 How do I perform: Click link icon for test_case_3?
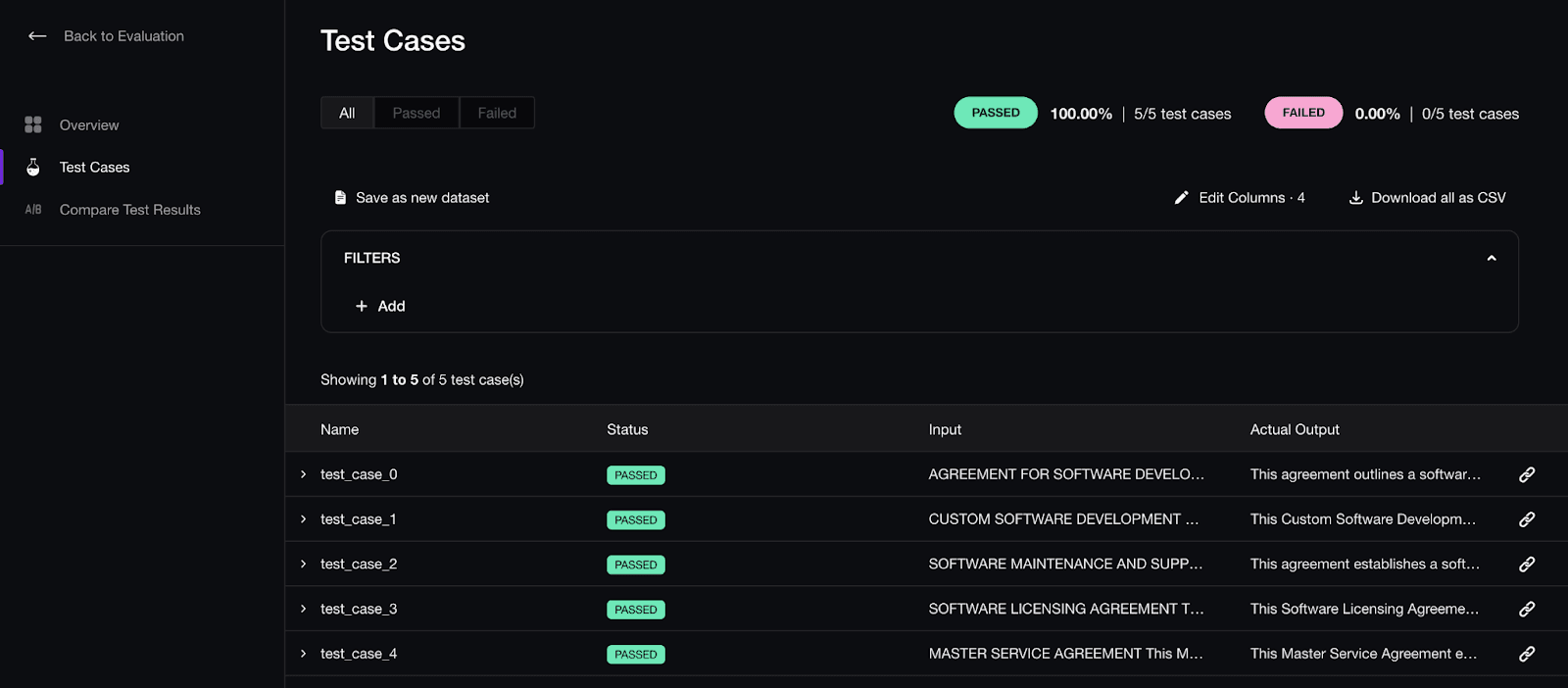pos(1527,609)
